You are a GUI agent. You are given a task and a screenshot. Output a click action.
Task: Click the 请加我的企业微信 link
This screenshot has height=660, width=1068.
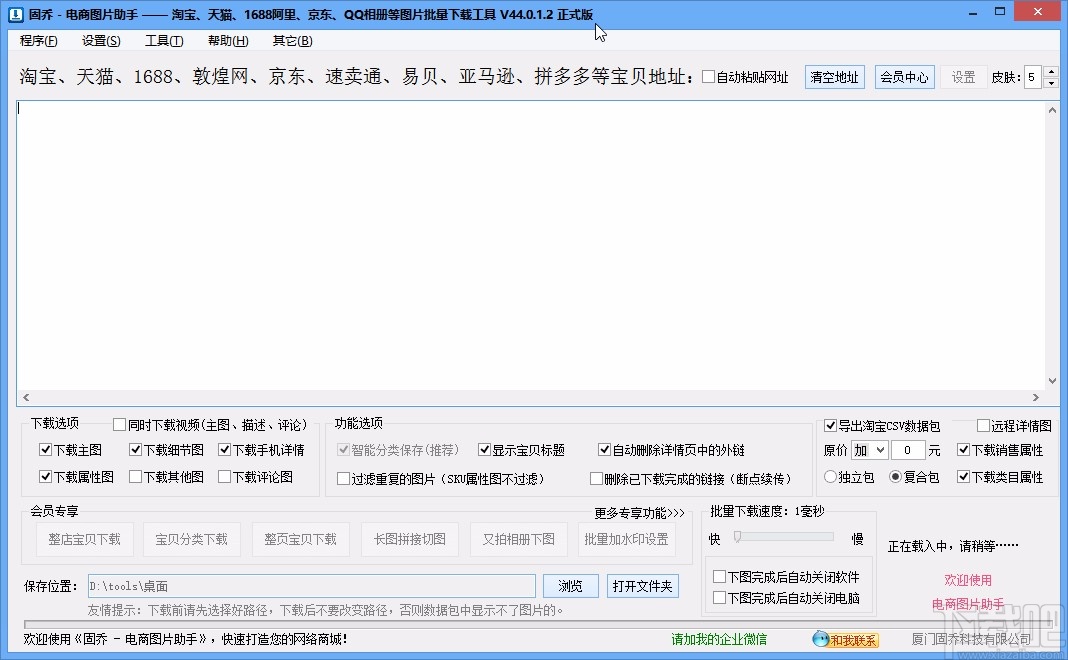720,639
